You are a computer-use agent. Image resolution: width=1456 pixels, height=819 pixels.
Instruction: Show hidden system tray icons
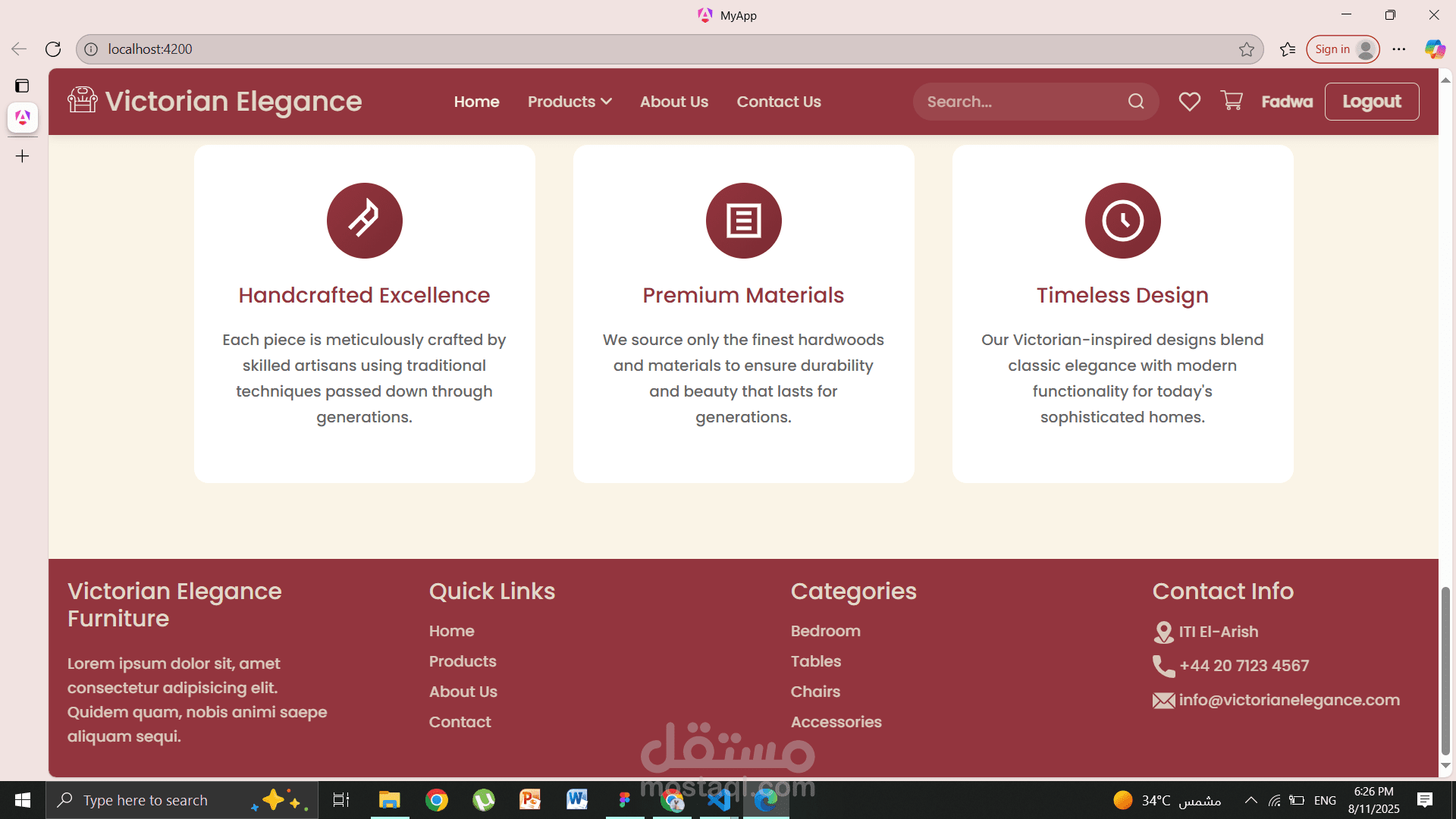point(1250,800)
